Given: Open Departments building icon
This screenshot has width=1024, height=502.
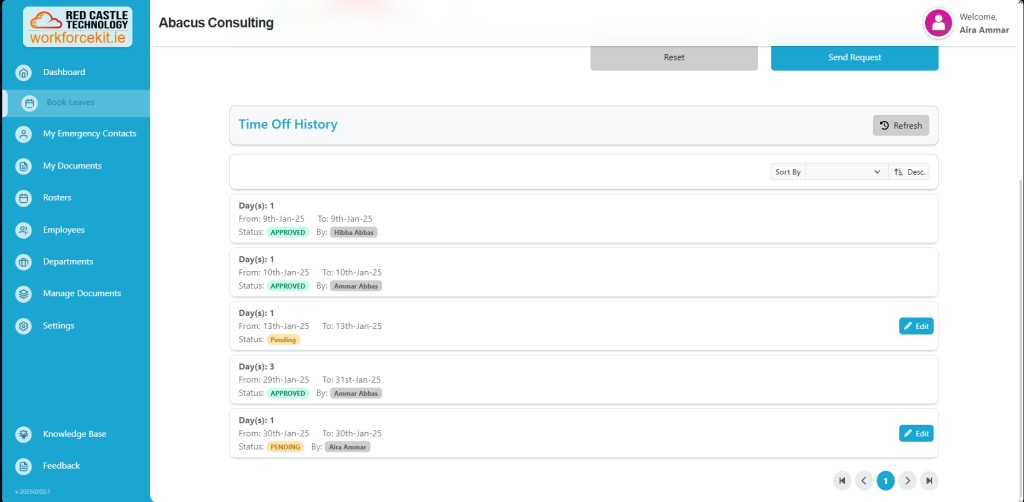Looking at the screenshot, I should click(x=24, y=262).
